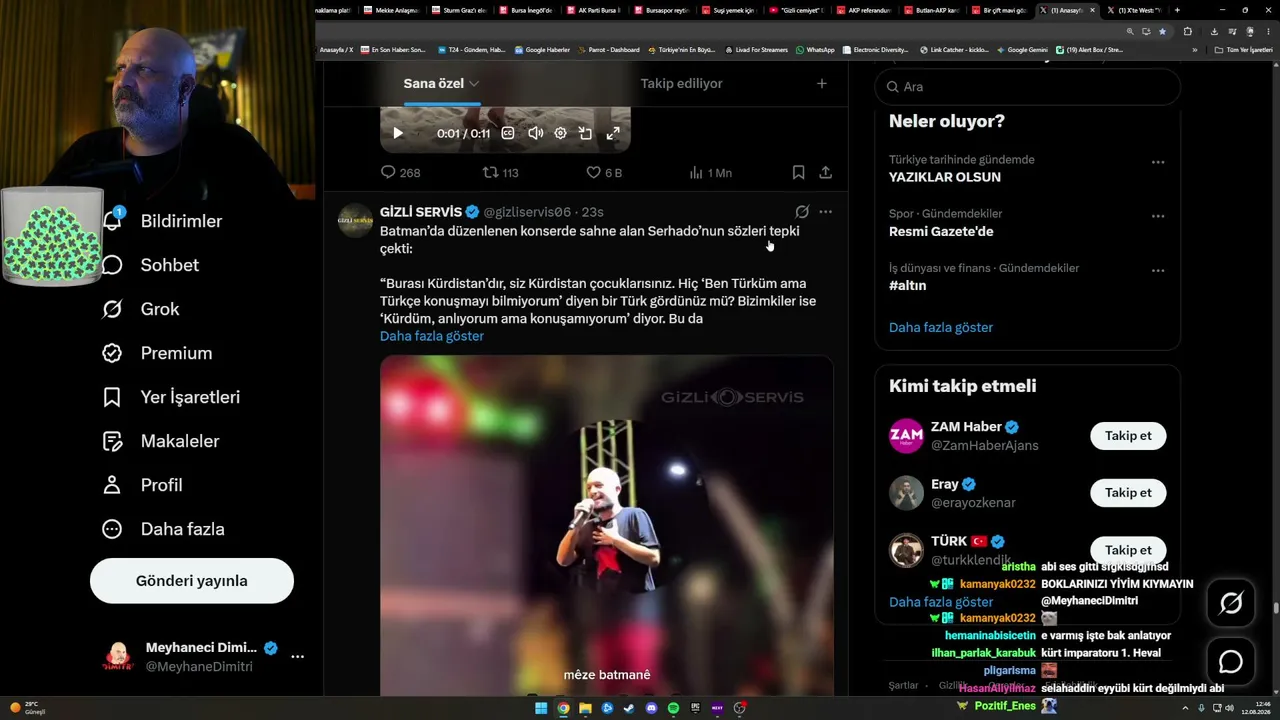Open Grok from the left sidebar
1280x720 pixels.
[141, 309]
